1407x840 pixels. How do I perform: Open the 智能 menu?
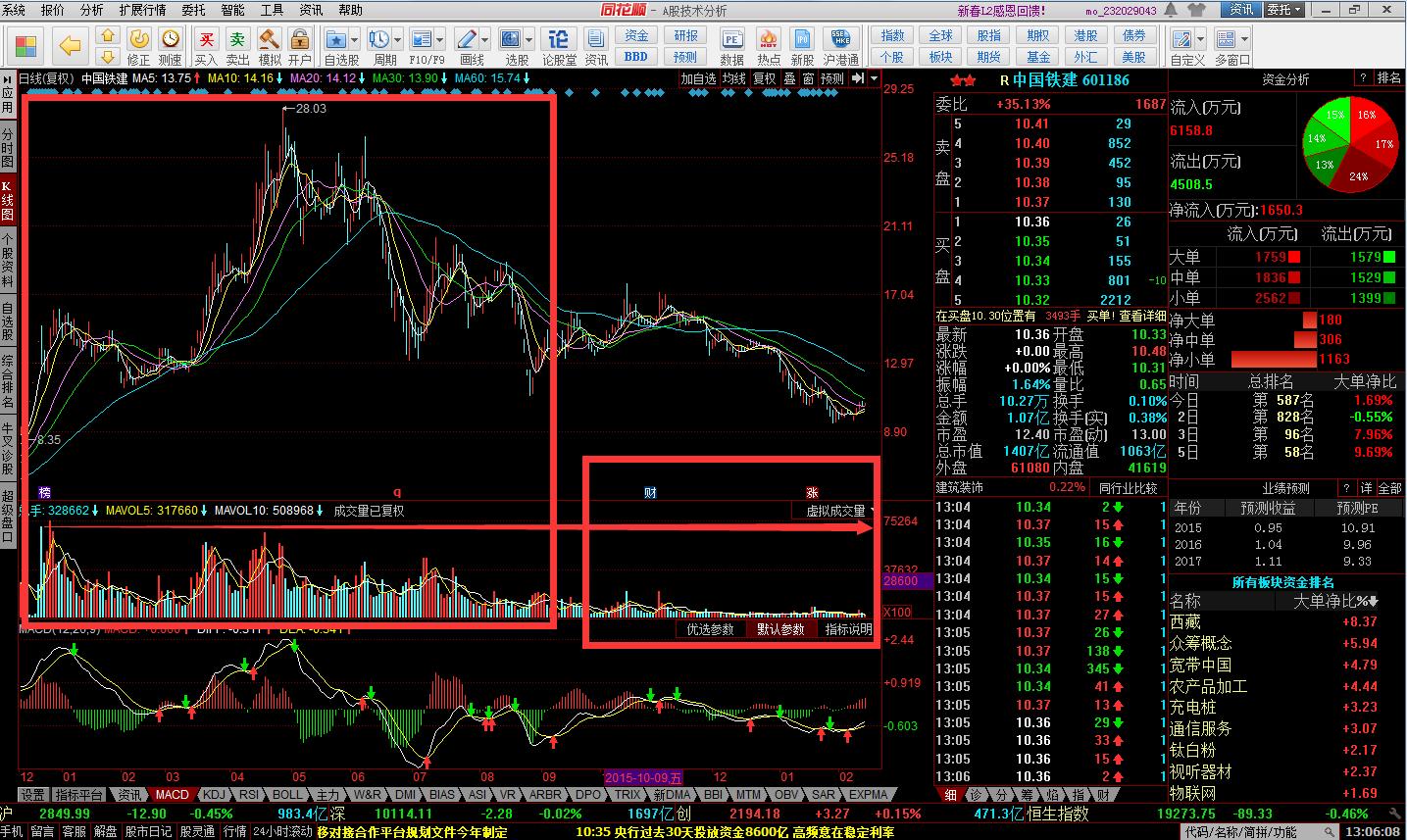pos(232,10)
